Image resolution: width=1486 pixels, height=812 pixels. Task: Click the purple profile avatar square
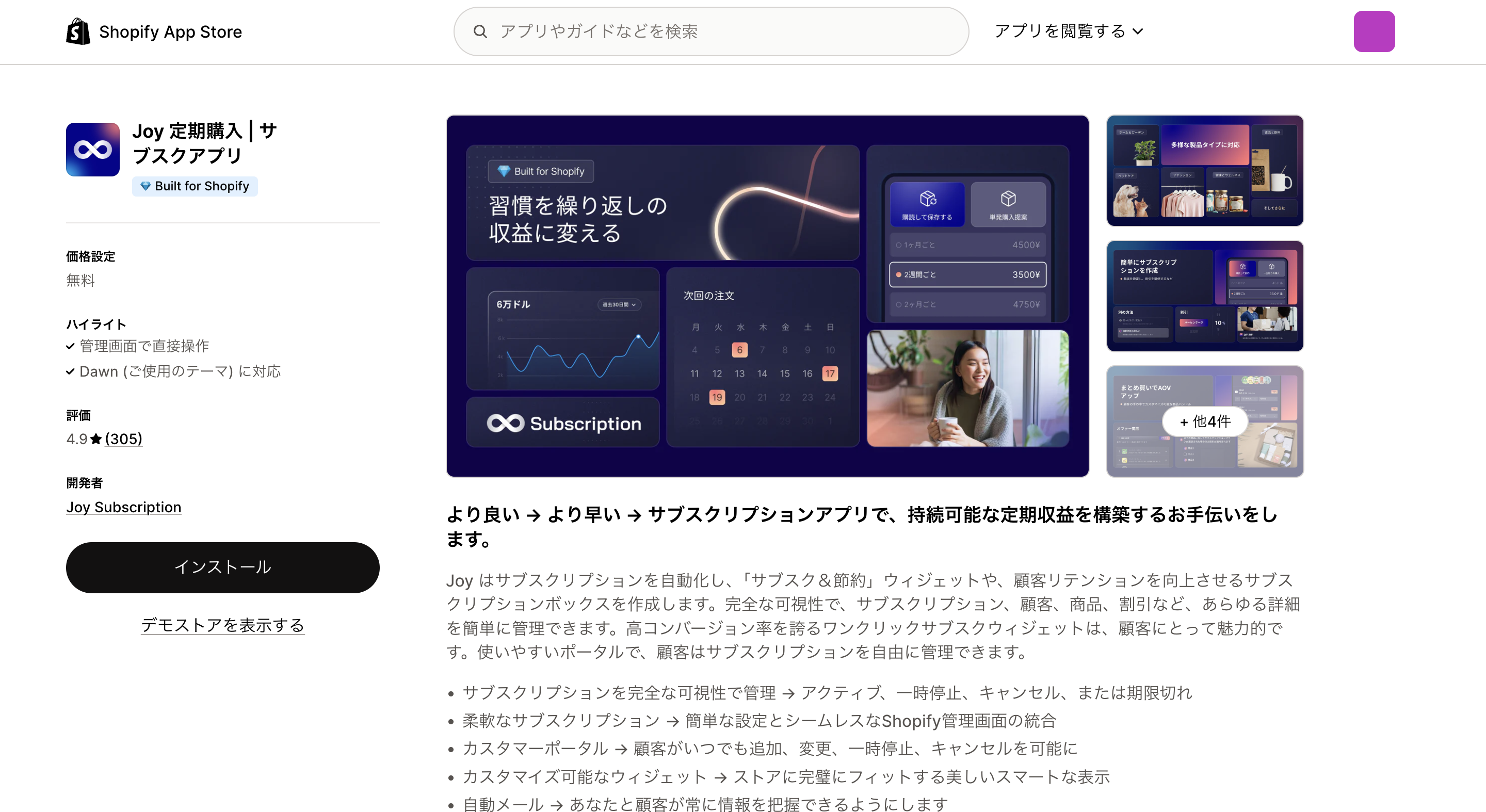(x=1374, y=31)
